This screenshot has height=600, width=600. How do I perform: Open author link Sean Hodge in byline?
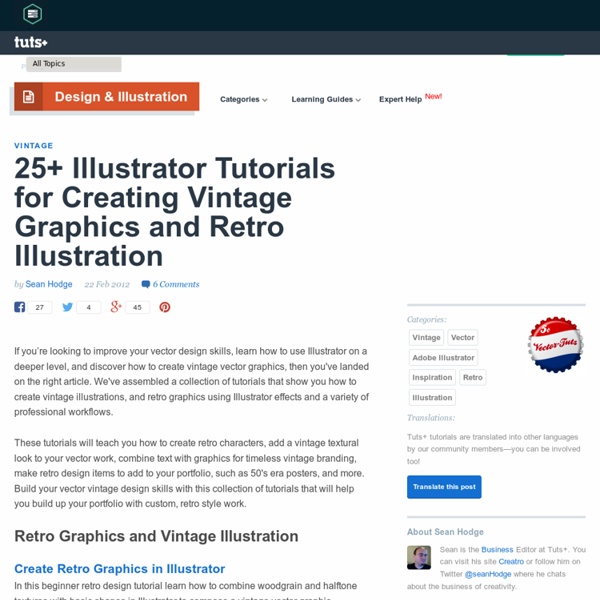(49, 284)
